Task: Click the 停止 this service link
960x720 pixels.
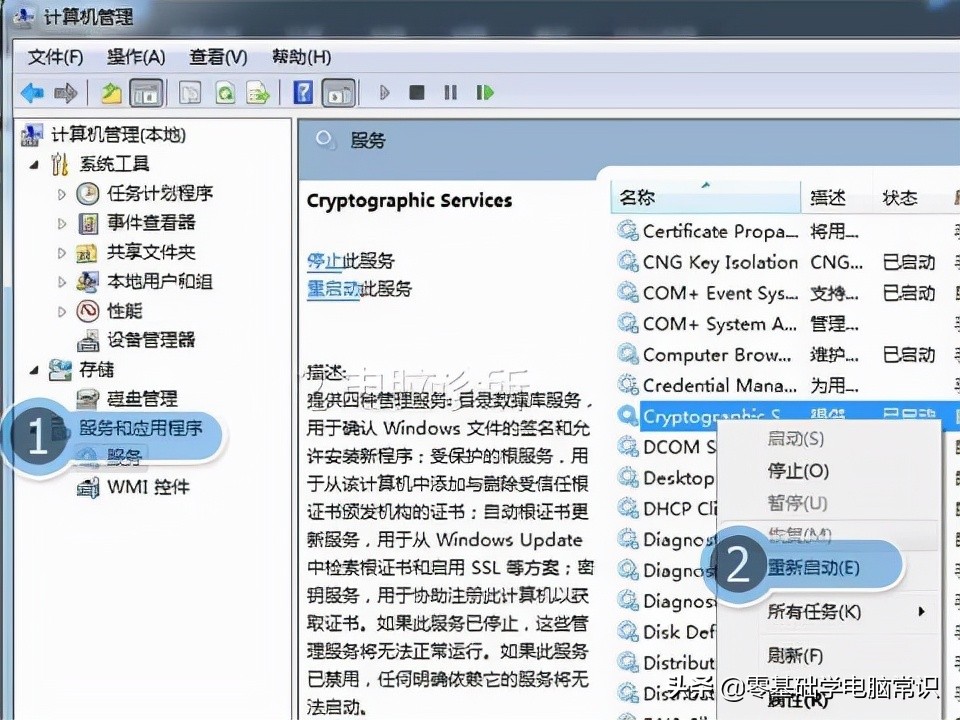Action: [324, 261]
